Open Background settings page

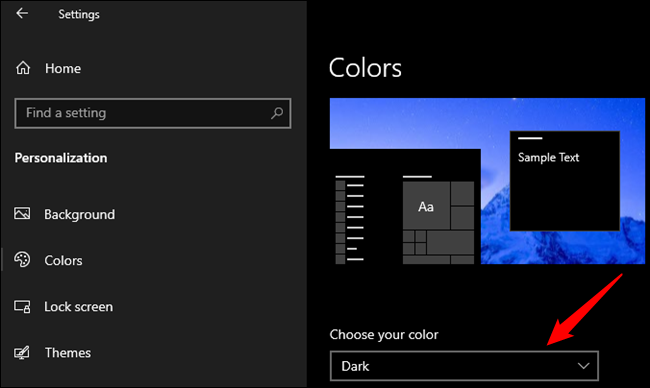[x=80, y=214]
